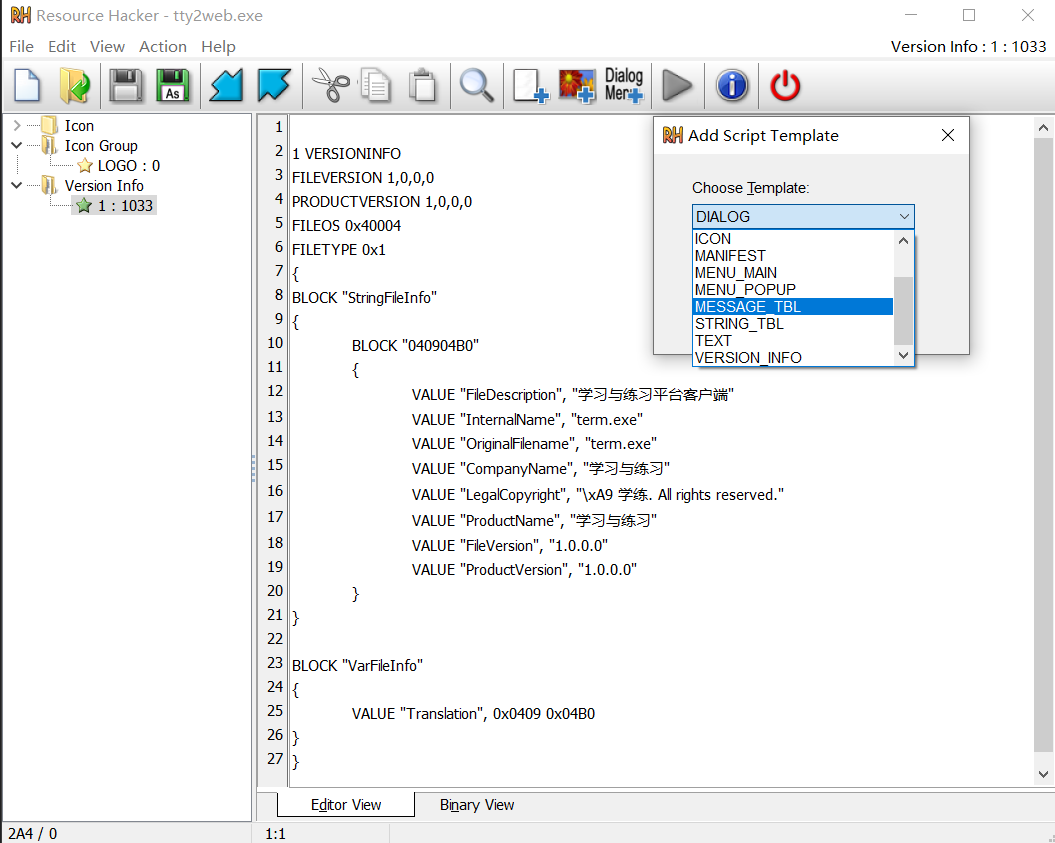Click the VALUE "InternalName" line

pos(527,420)
